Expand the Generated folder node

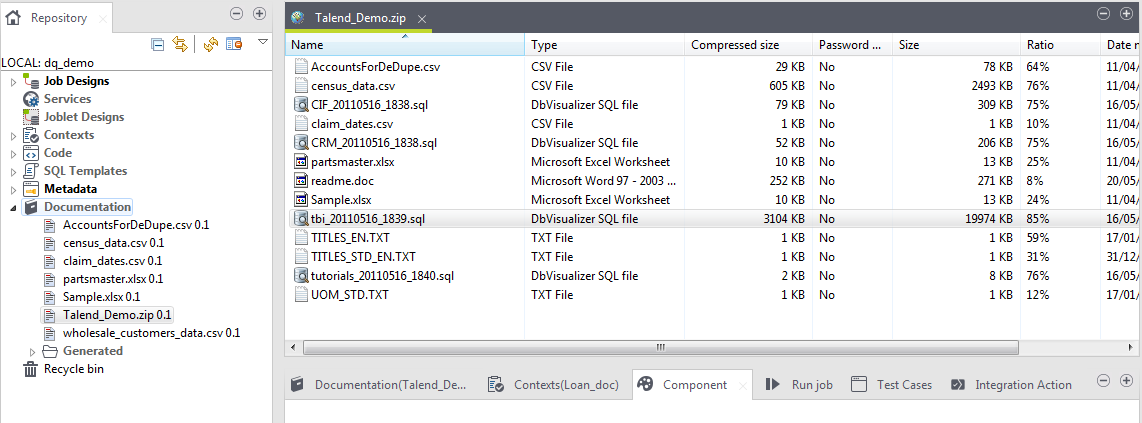33,351
